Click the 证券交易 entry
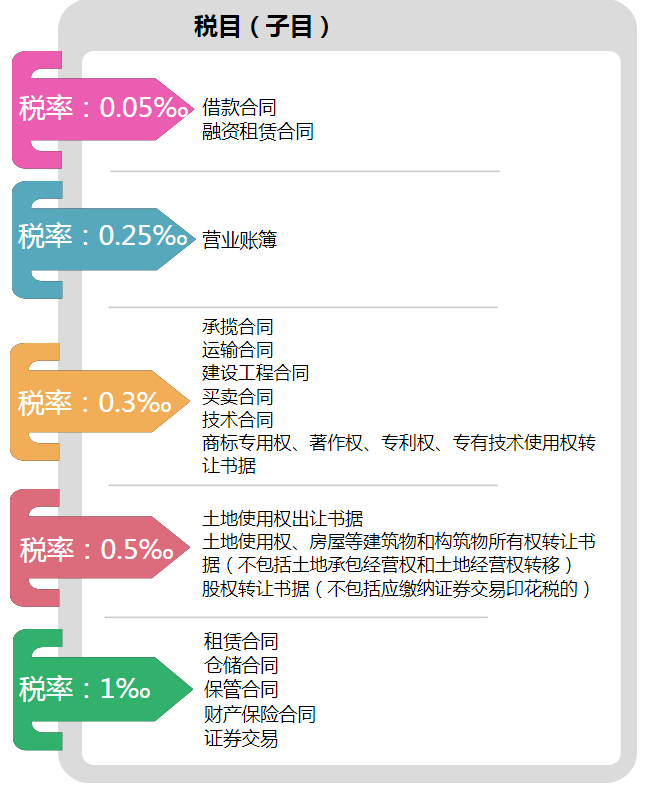This screenshot has width=650, height=794. click(x=240, y=738)
